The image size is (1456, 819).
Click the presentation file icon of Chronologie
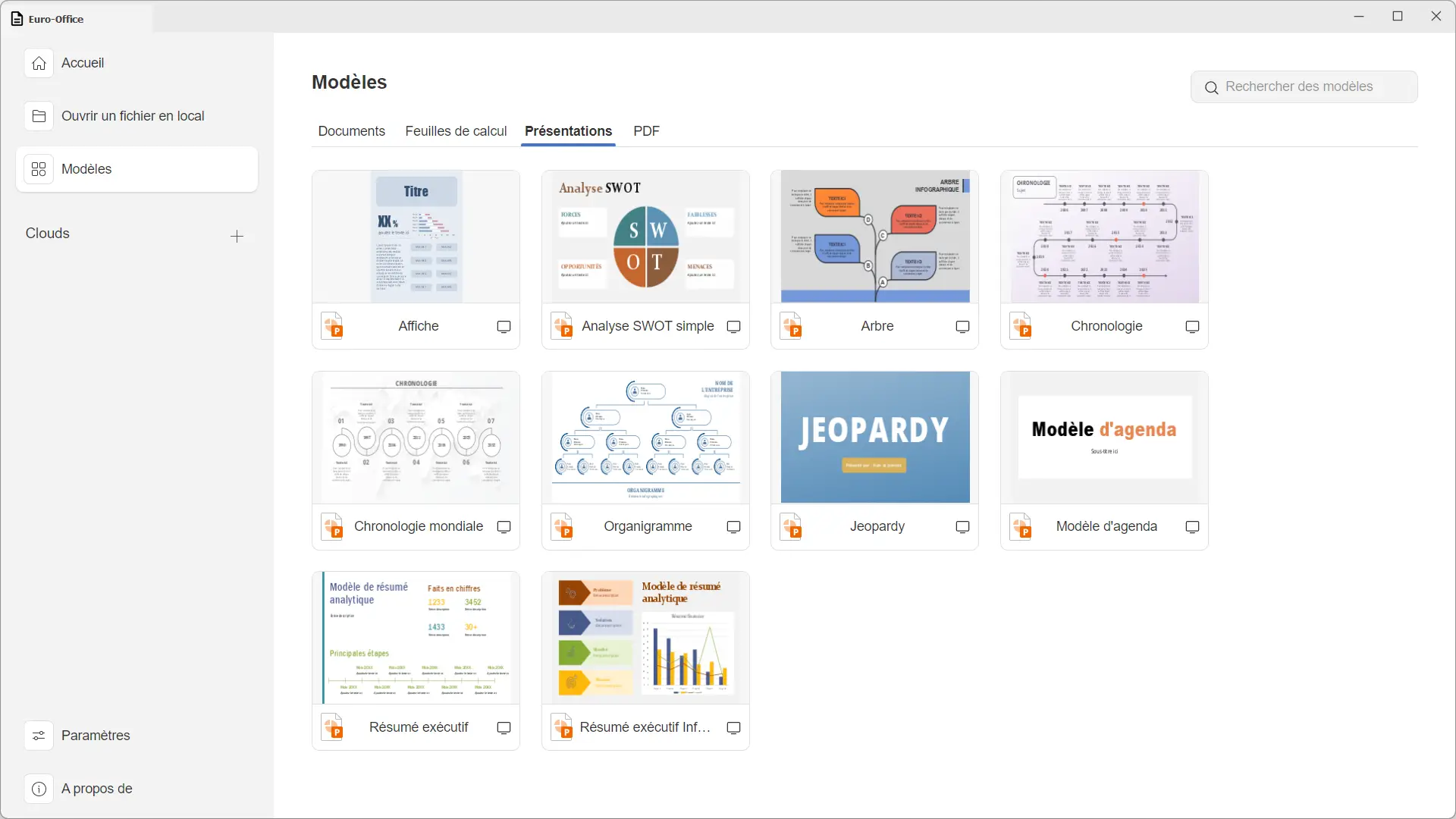(x=1021, y=326)
